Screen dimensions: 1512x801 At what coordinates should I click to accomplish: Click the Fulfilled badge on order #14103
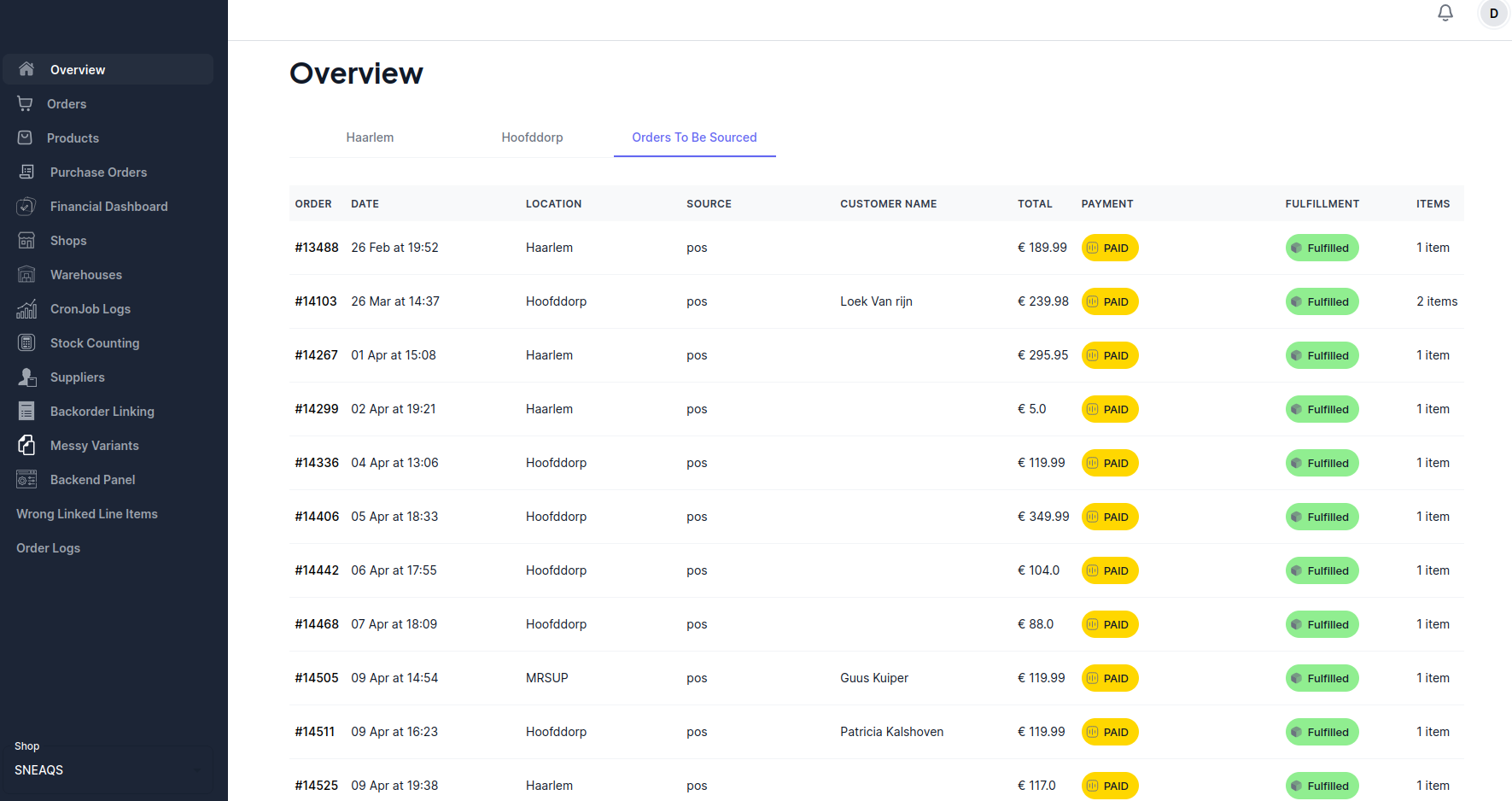coord(1322,301)
